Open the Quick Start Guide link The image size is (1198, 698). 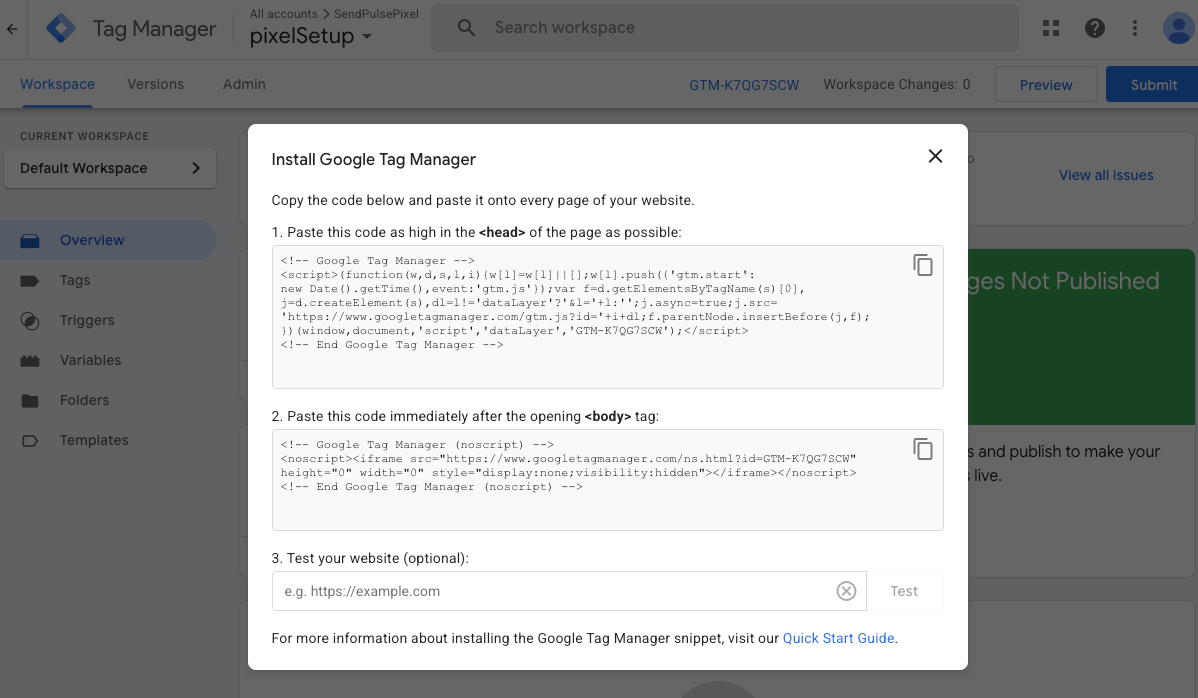(838, 638)
